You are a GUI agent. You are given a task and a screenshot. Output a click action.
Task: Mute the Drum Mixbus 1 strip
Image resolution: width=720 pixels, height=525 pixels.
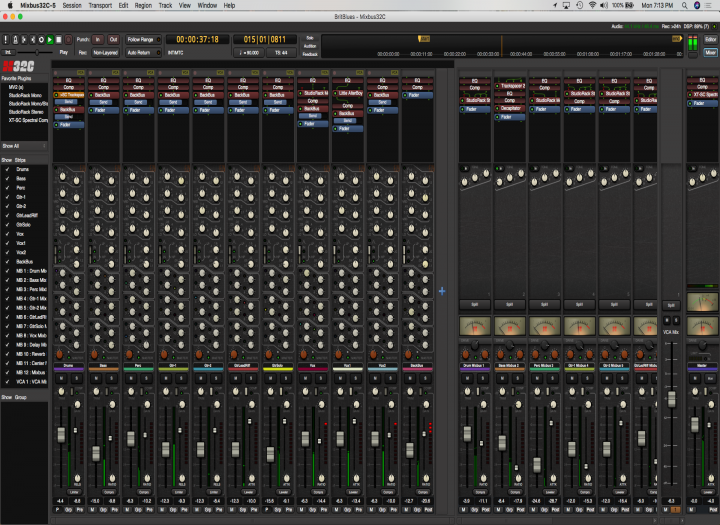[467, 378]
